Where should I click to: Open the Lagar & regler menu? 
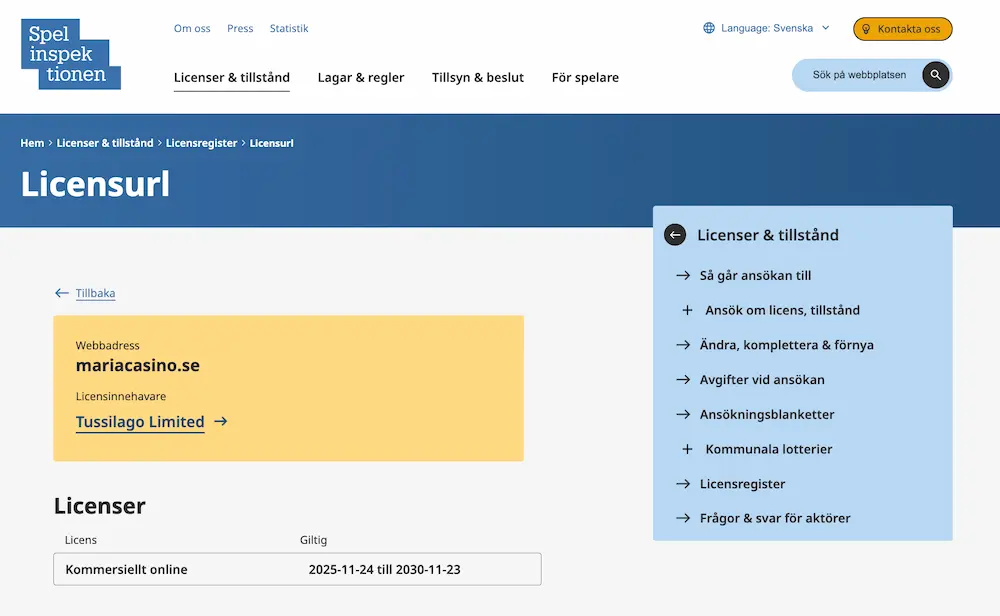point(361,78)
